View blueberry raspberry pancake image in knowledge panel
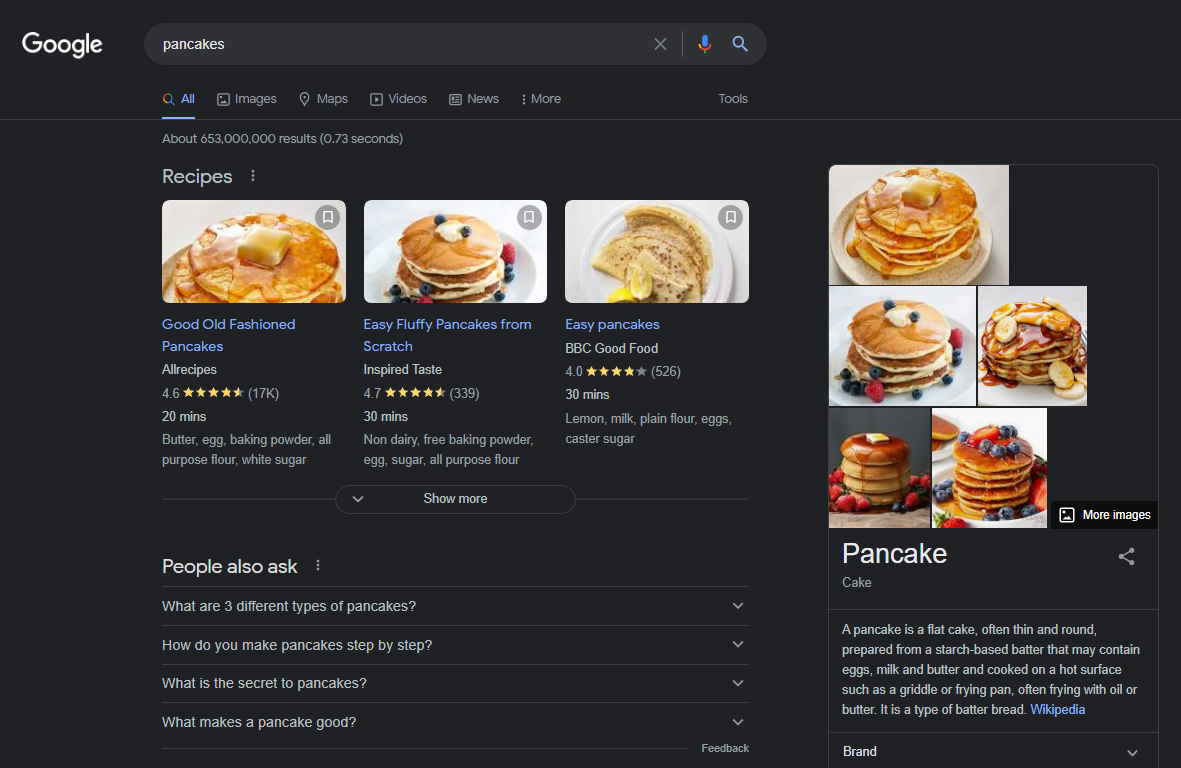This screenshot has height=768, width=1181. (902, 346)
